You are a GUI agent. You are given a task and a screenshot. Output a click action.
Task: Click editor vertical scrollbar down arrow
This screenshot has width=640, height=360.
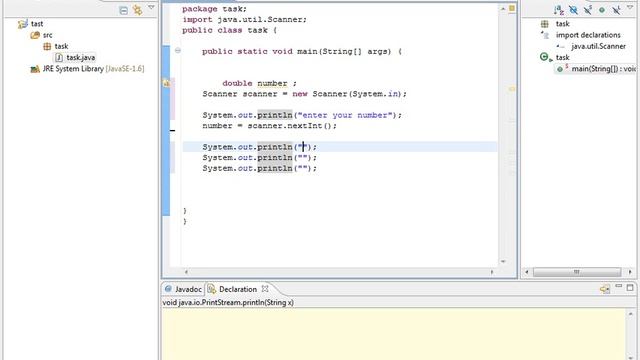click(503, 262)
